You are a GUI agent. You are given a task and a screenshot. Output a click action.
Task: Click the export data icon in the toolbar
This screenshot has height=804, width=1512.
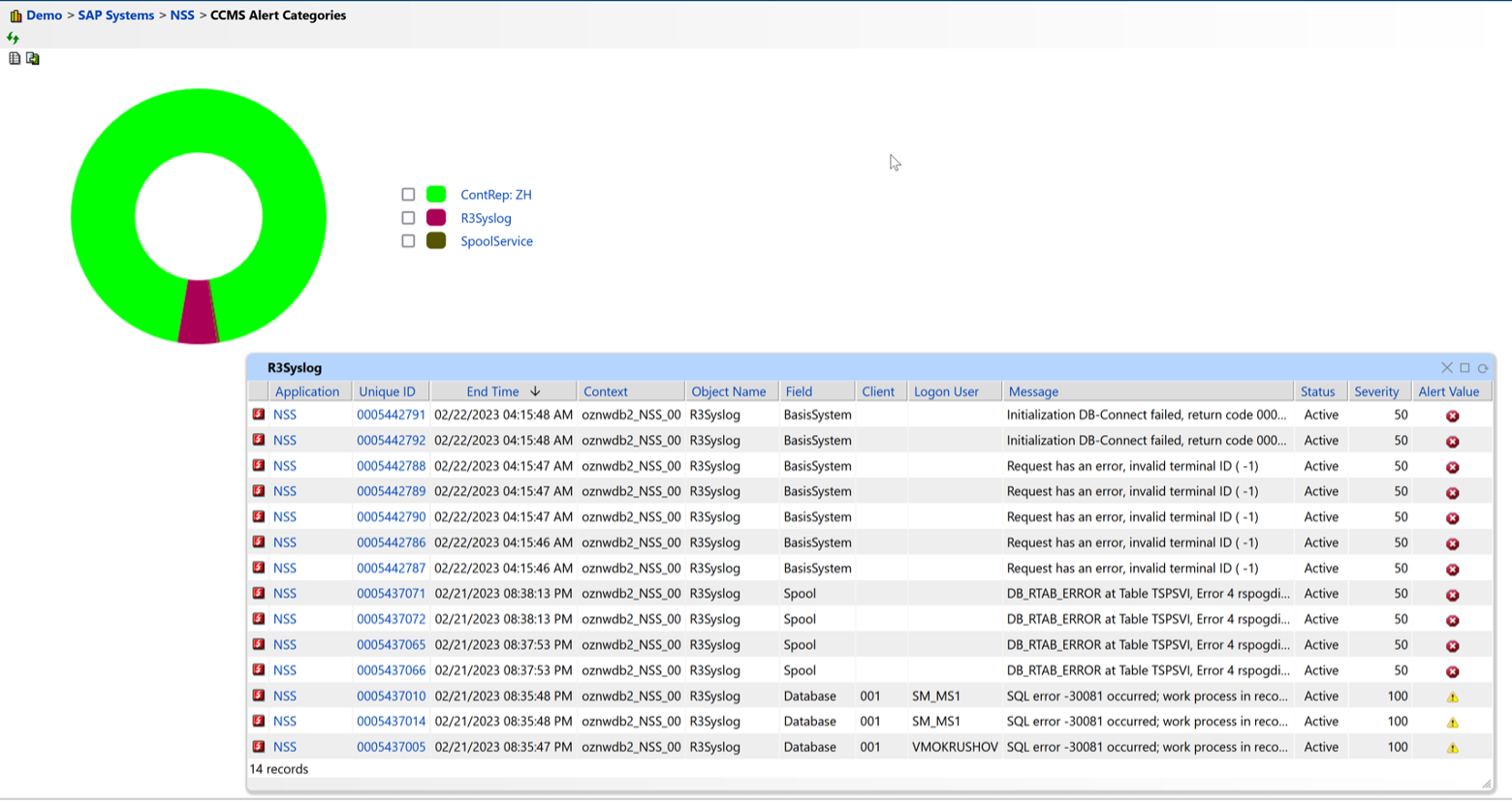[32, 58]
